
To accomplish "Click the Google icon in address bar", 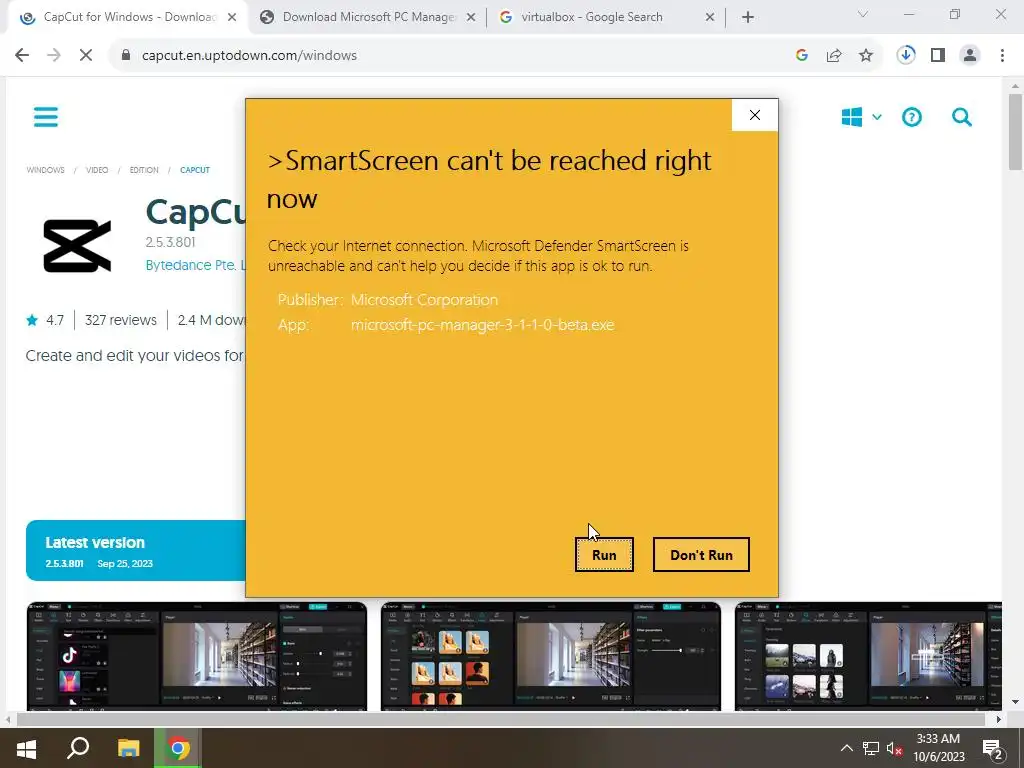I will click(802, 56).
